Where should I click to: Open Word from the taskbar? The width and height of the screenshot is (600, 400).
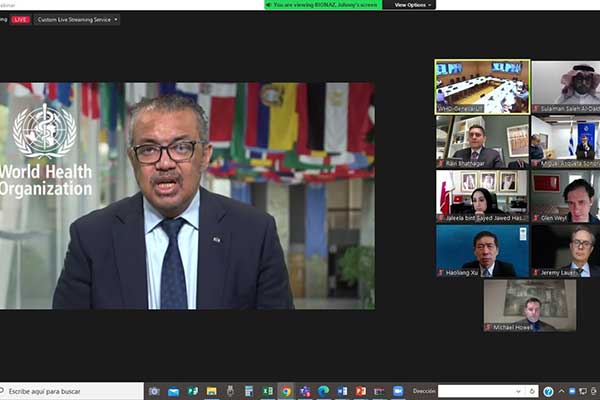(342, 391)
